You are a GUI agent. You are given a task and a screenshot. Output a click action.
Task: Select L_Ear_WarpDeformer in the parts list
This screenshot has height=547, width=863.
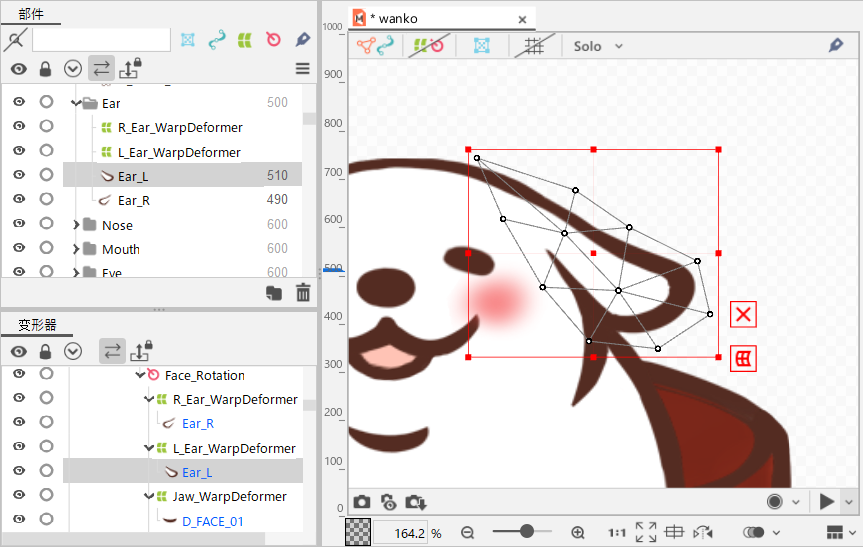(178, 152)
